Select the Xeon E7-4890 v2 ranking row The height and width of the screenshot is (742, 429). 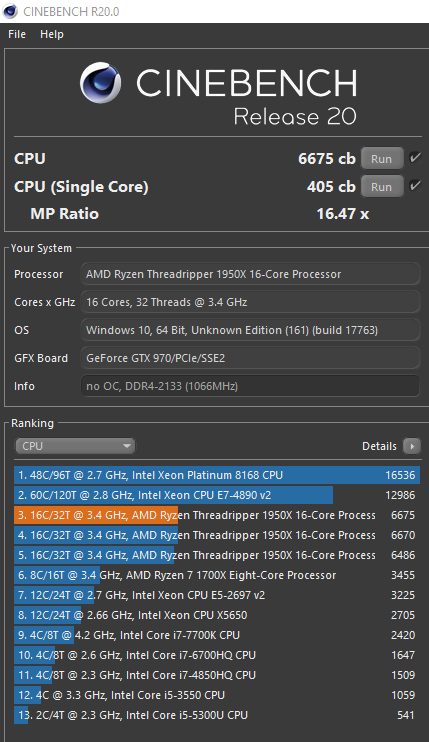tap(217, 495)
